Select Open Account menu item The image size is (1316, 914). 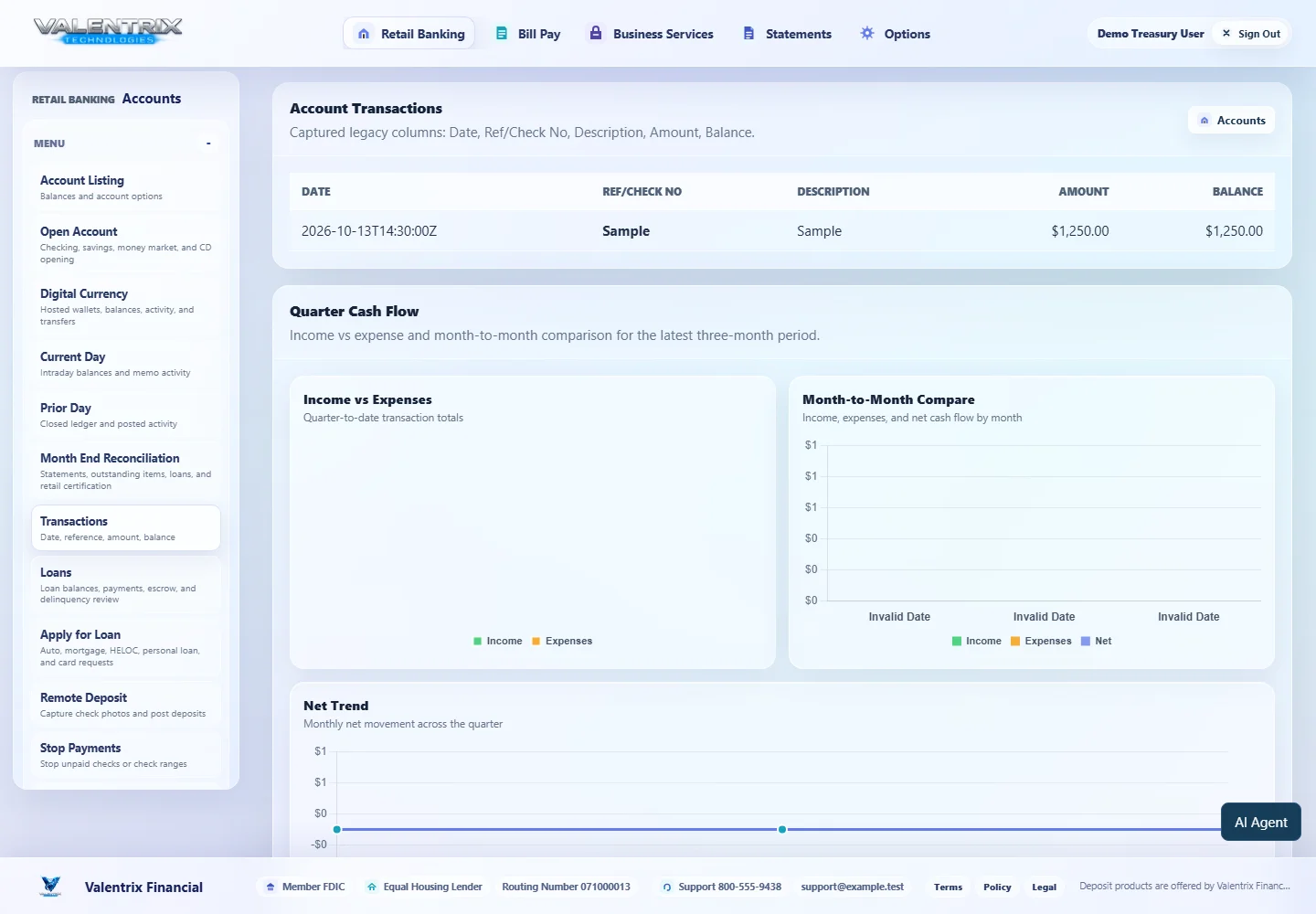coord(126,244)
